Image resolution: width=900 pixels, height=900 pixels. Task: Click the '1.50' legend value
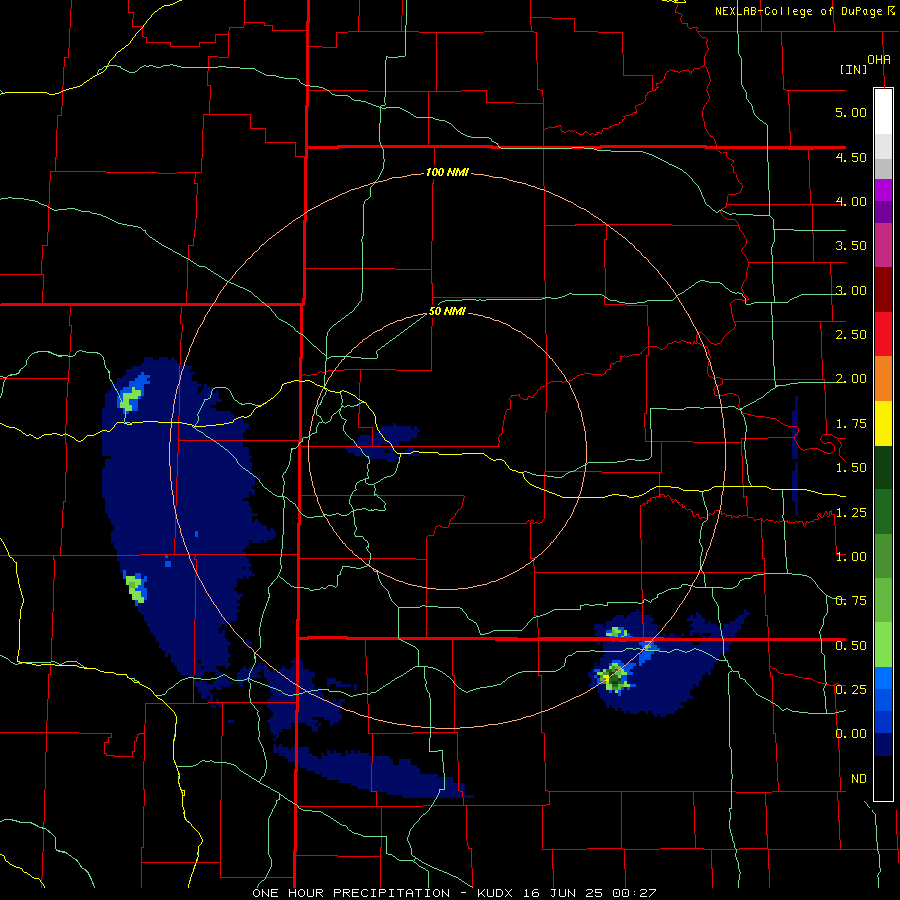point(851,468)
